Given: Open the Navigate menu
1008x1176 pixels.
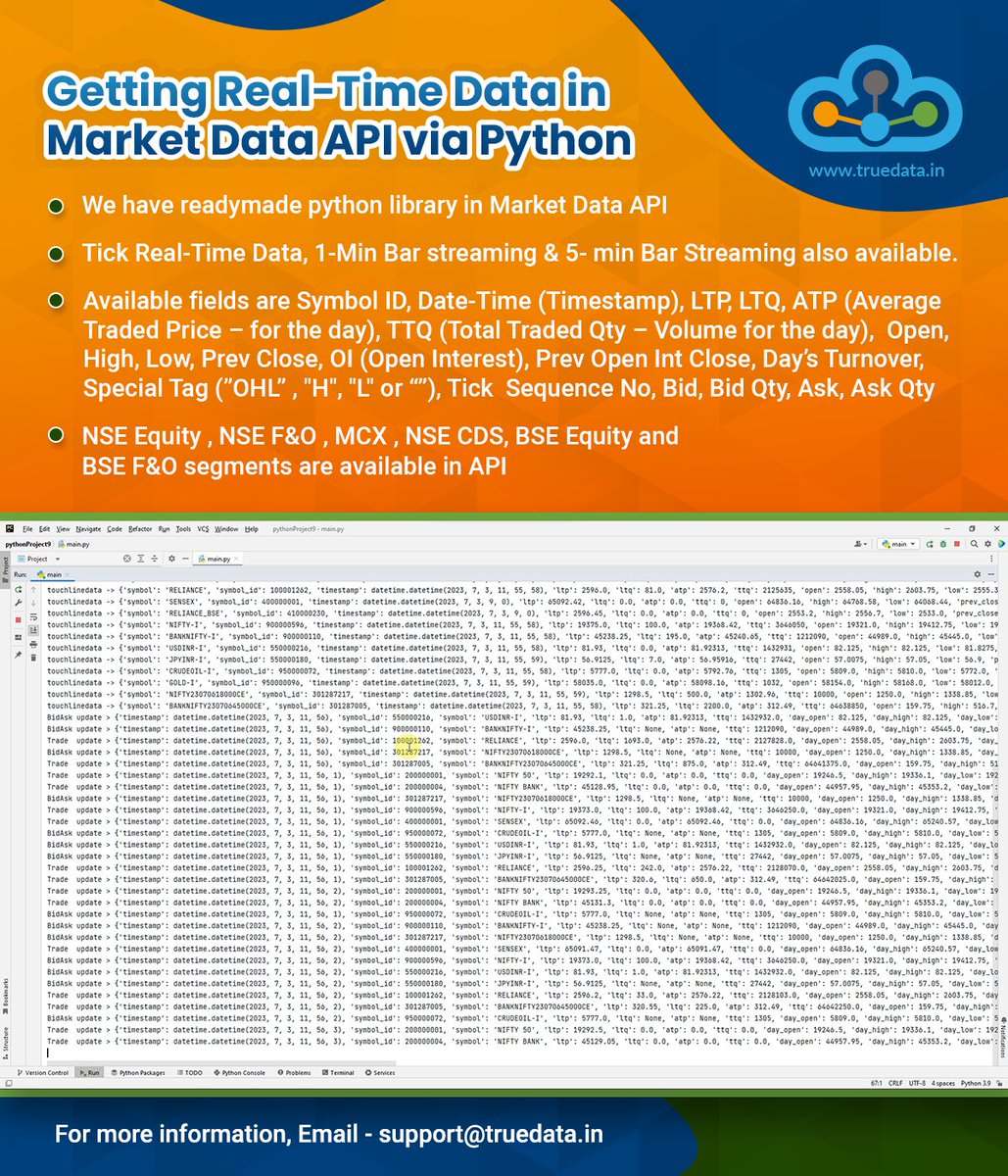Looking at the screenshot, I should (x=88, y=529).
